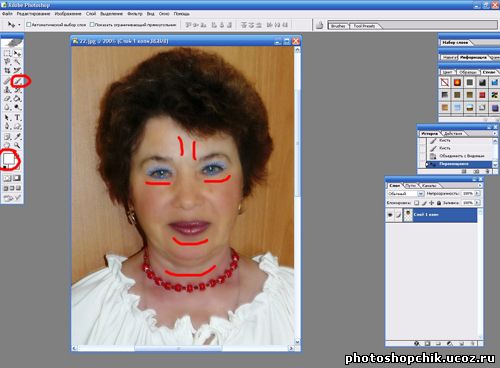The height and width of the screenshot is (368, 500).
Task: Open the Фильтр menu
Action: pyautogui.click(x=135, y=14)
